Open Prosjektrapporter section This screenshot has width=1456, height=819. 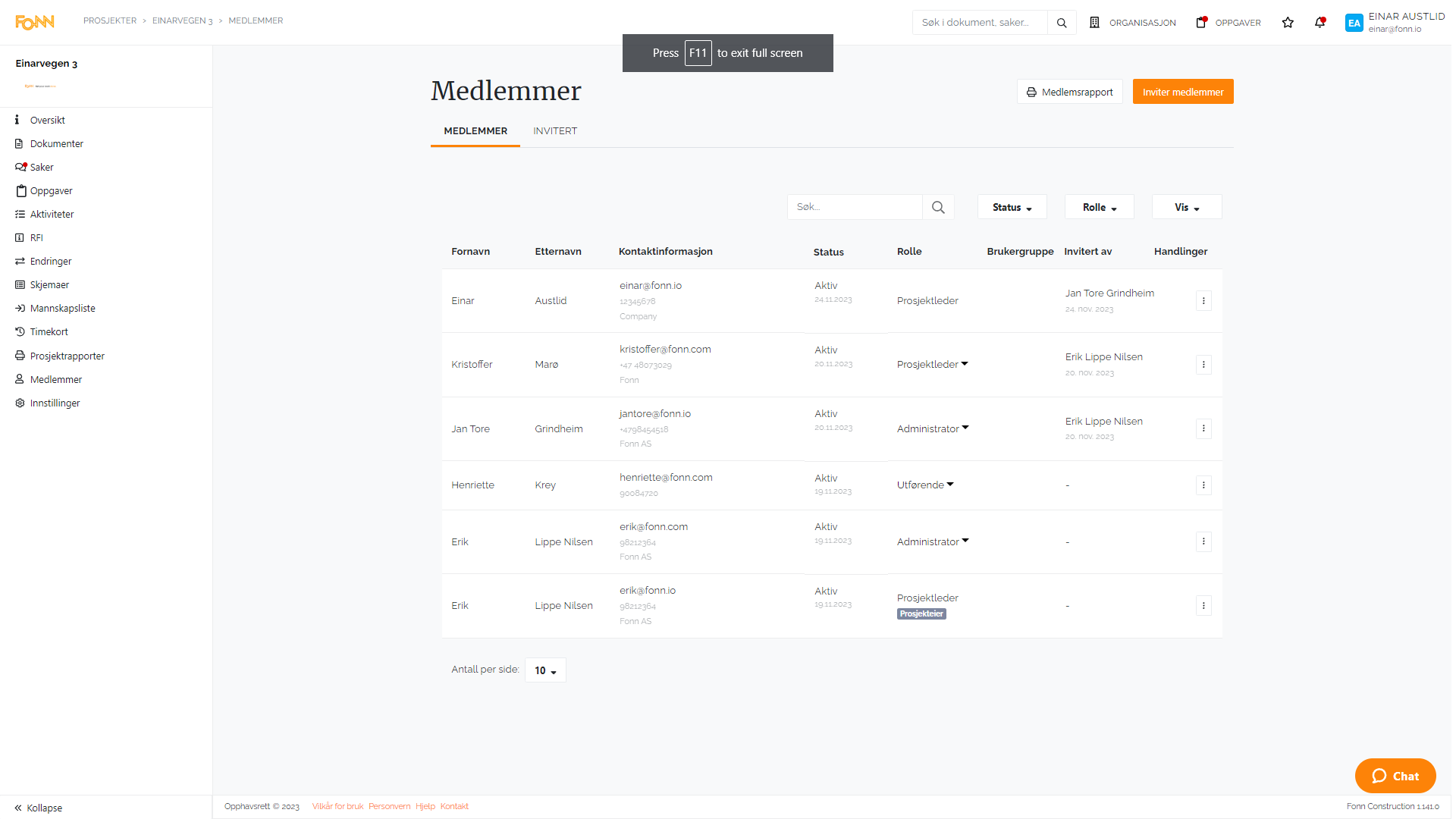[x=67, y=355]
